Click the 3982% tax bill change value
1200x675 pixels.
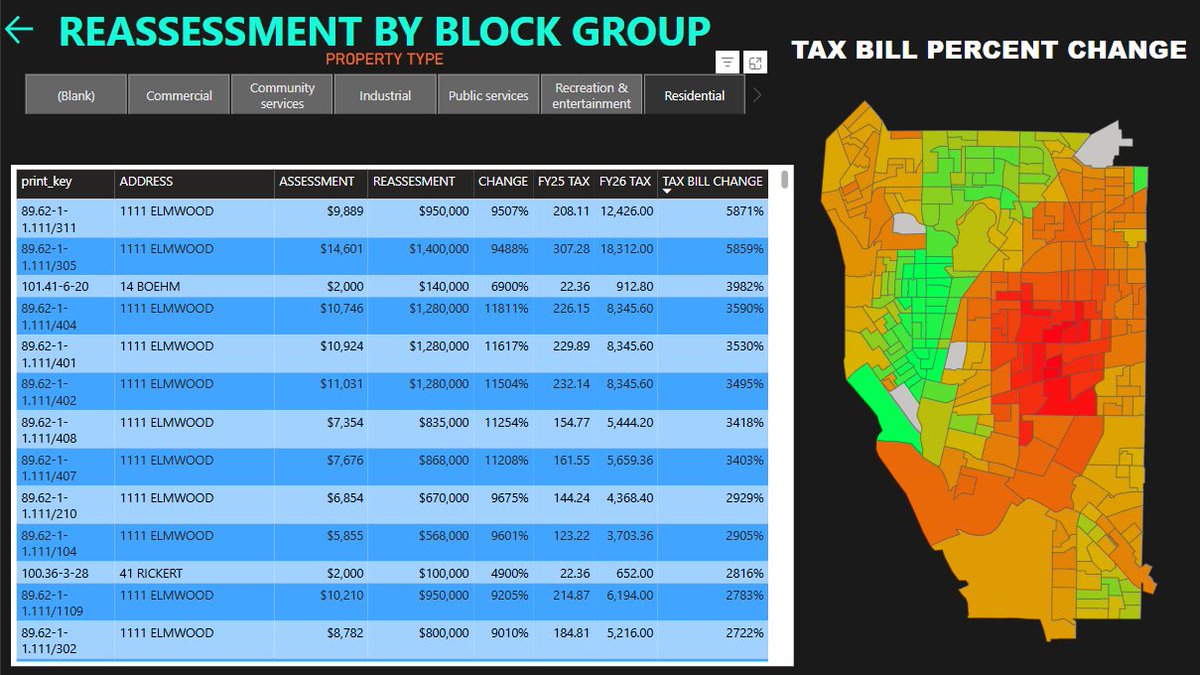pos(745,286)
